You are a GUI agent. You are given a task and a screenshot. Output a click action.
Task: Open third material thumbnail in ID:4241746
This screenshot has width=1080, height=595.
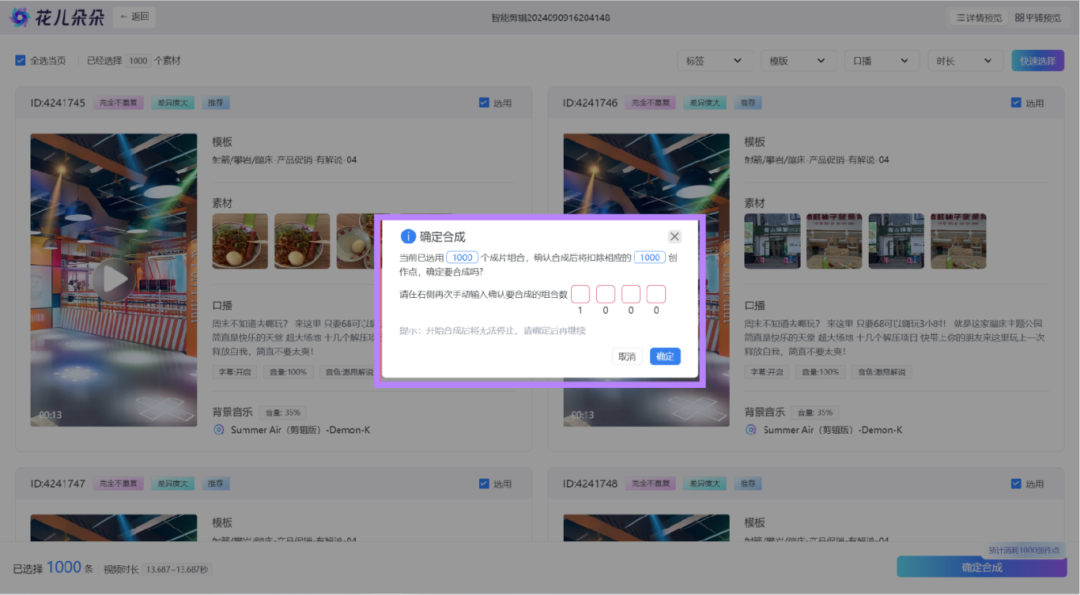pos(896,241)
